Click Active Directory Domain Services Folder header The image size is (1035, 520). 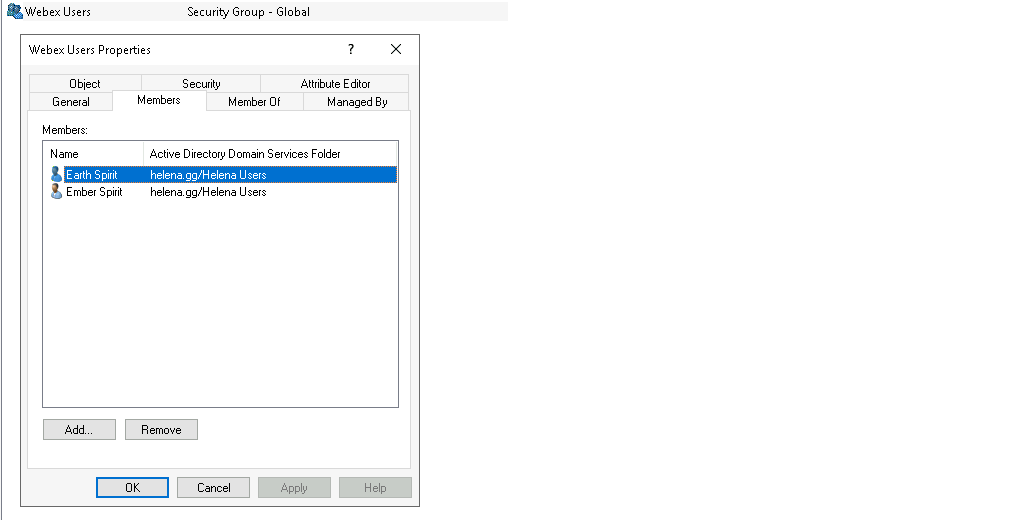pos(245,154)
